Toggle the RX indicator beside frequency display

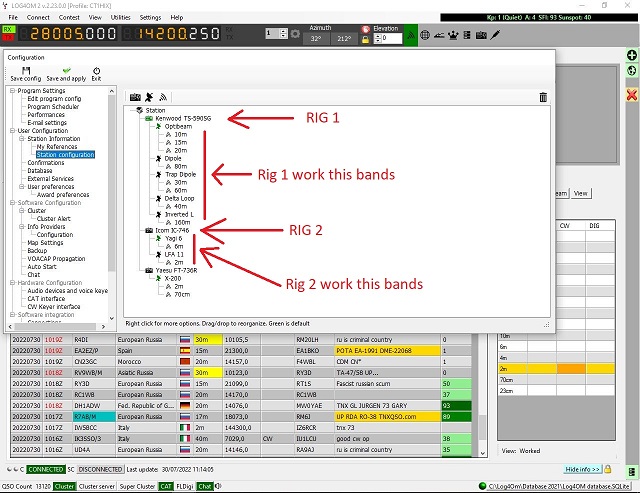pyautogui.click(x=8, y=29)
